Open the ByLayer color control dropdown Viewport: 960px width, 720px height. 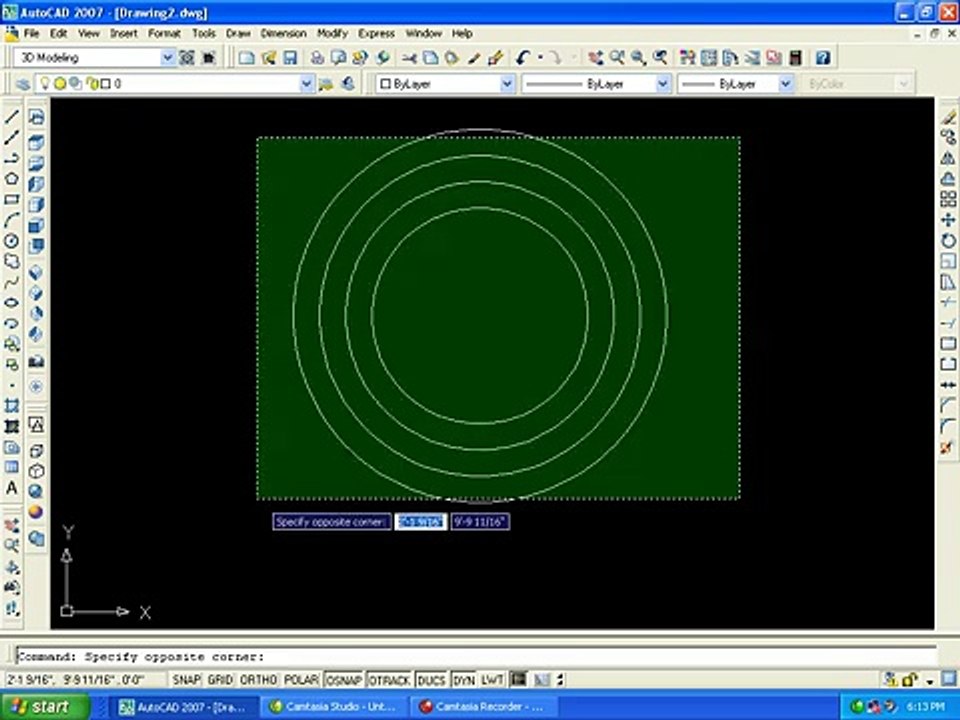tap(507, 84)
